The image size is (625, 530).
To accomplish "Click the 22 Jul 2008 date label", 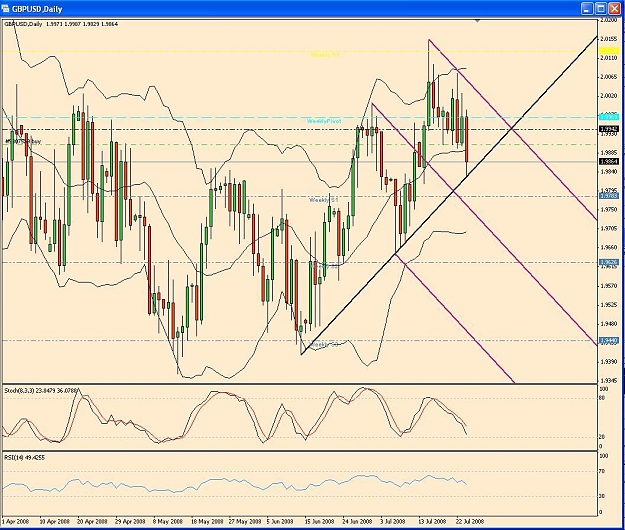I will [x=470, y=521].
